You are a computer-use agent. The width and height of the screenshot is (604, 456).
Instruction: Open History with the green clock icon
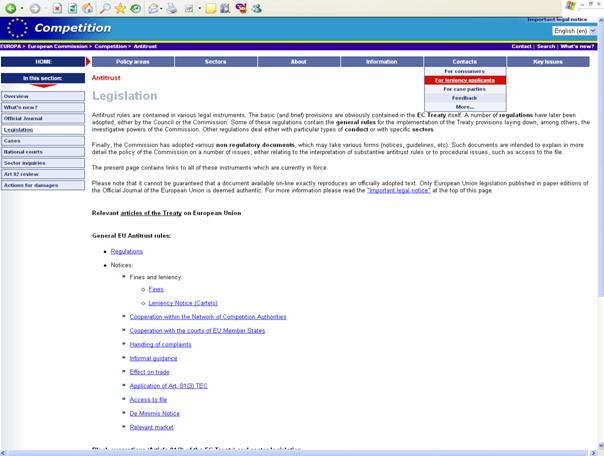pyautogui.click(x=136, y=8)
